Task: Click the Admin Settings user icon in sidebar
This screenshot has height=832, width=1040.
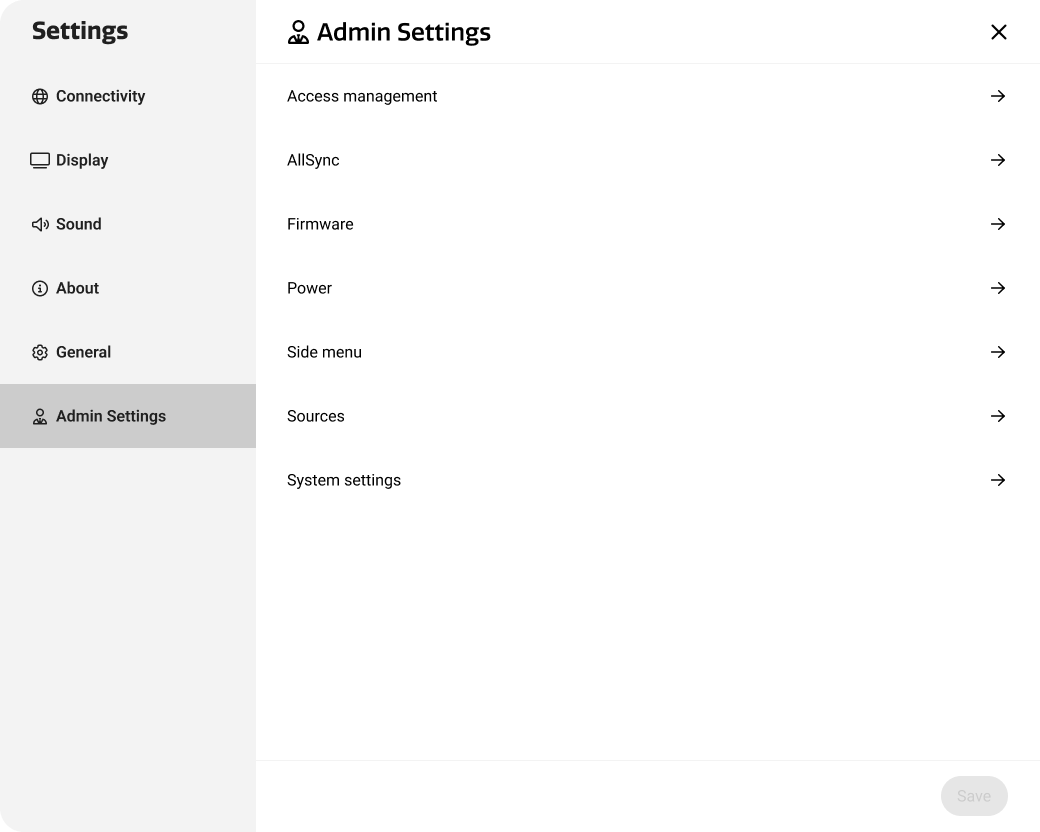Action: point(39,416)
